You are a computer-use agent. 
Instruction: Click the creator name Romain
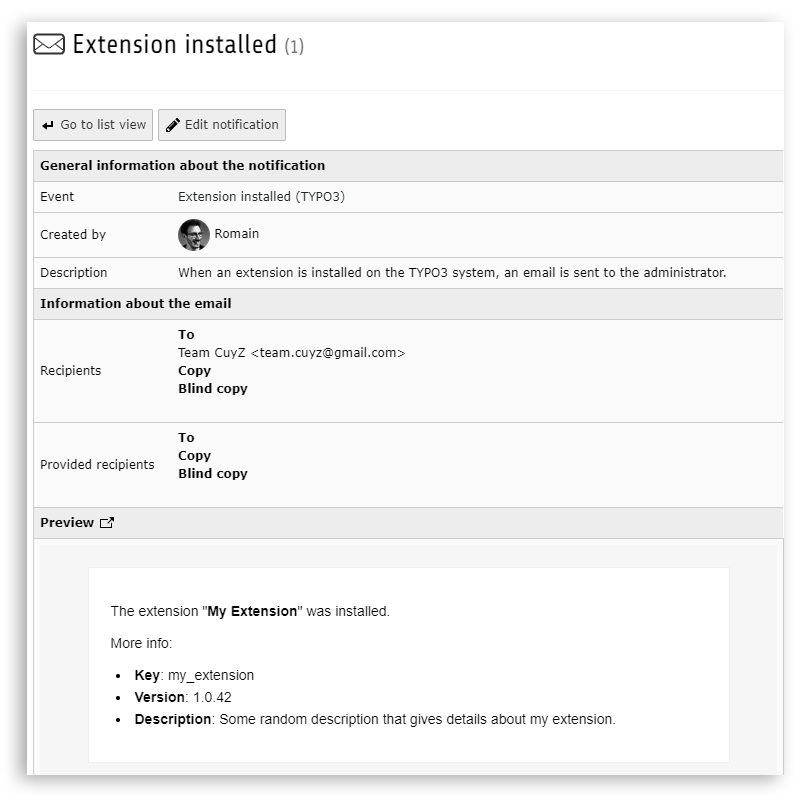point(237,234)
